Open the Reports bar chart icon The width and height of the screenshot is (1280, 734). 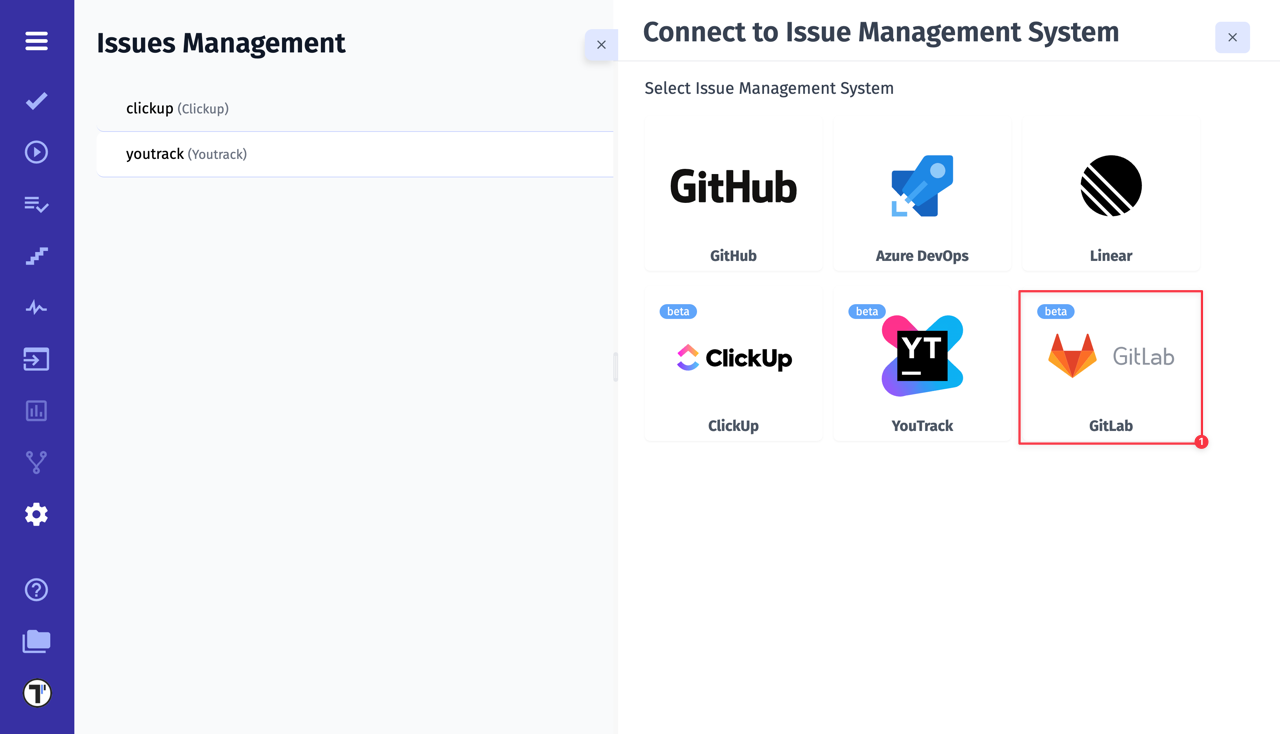coord(36,410)
